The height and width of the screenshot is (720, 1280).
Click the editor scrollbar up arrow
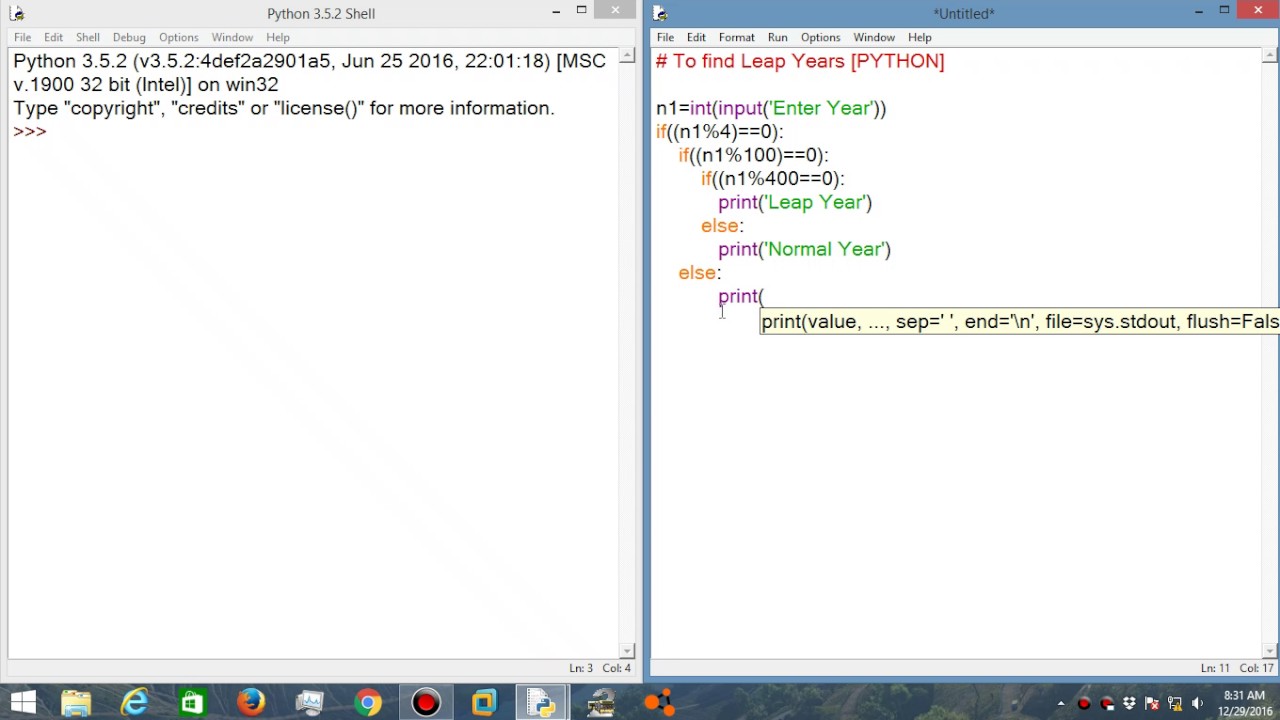click(1269, 57)
